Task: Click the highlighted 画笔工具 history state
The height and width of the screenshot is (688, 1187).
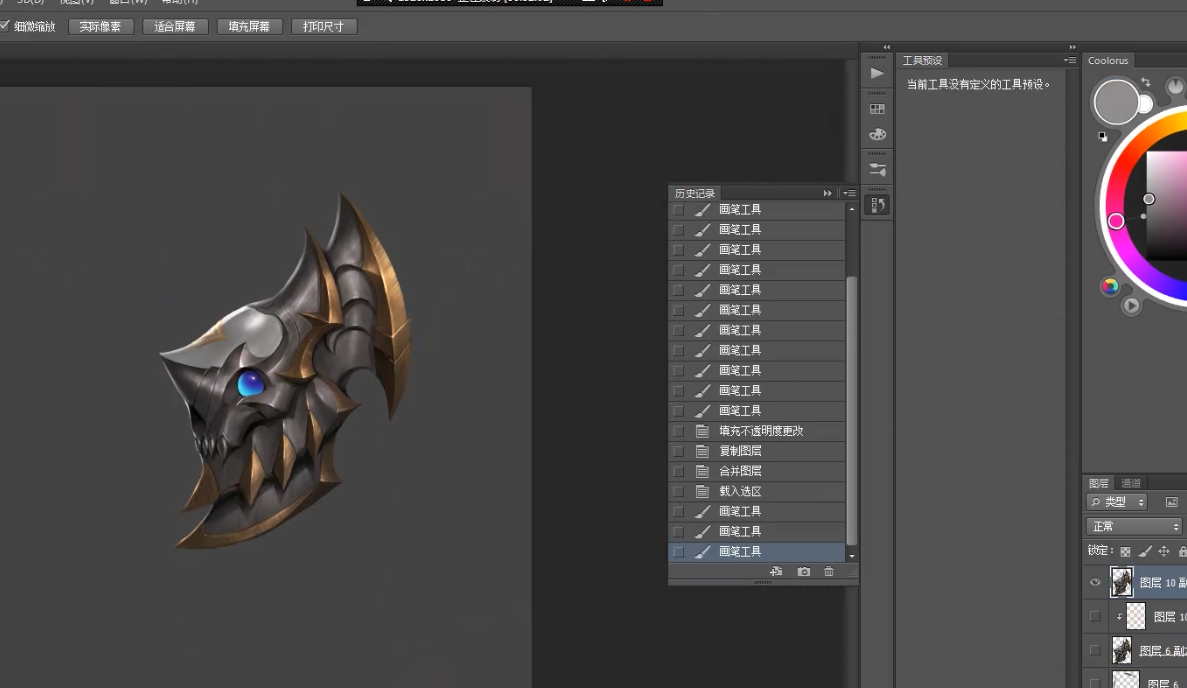Action: 756,552
